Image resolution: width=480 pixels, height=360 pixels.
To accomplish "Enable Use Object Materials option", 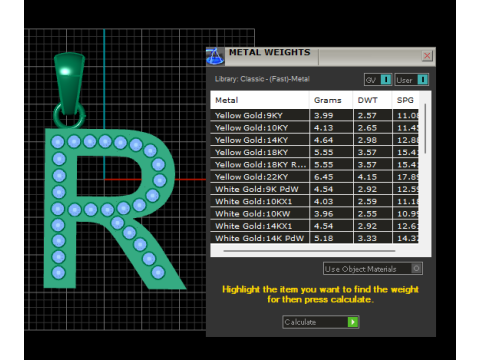I will 373,269.
